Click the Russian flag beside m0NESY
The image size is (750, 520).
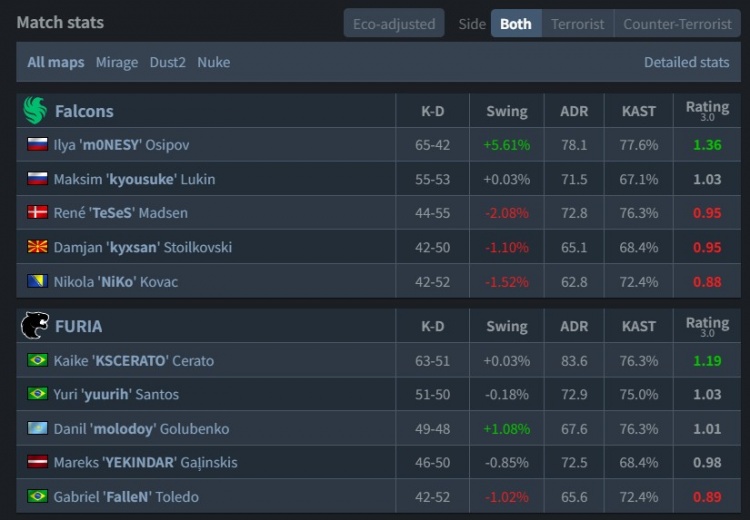point(38,145)
